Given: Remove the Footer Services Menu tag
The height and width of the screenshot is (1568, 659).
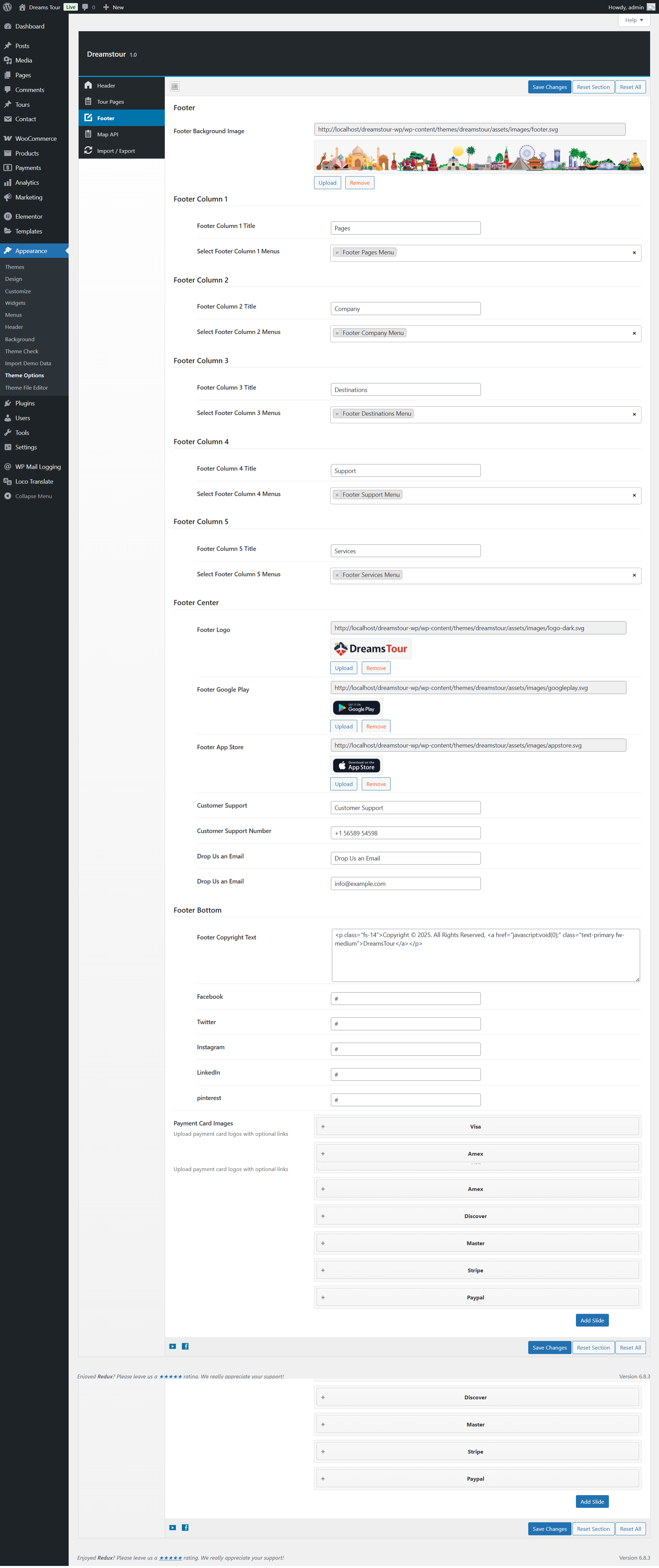Looking at the screenshot, I should point(337,575).
